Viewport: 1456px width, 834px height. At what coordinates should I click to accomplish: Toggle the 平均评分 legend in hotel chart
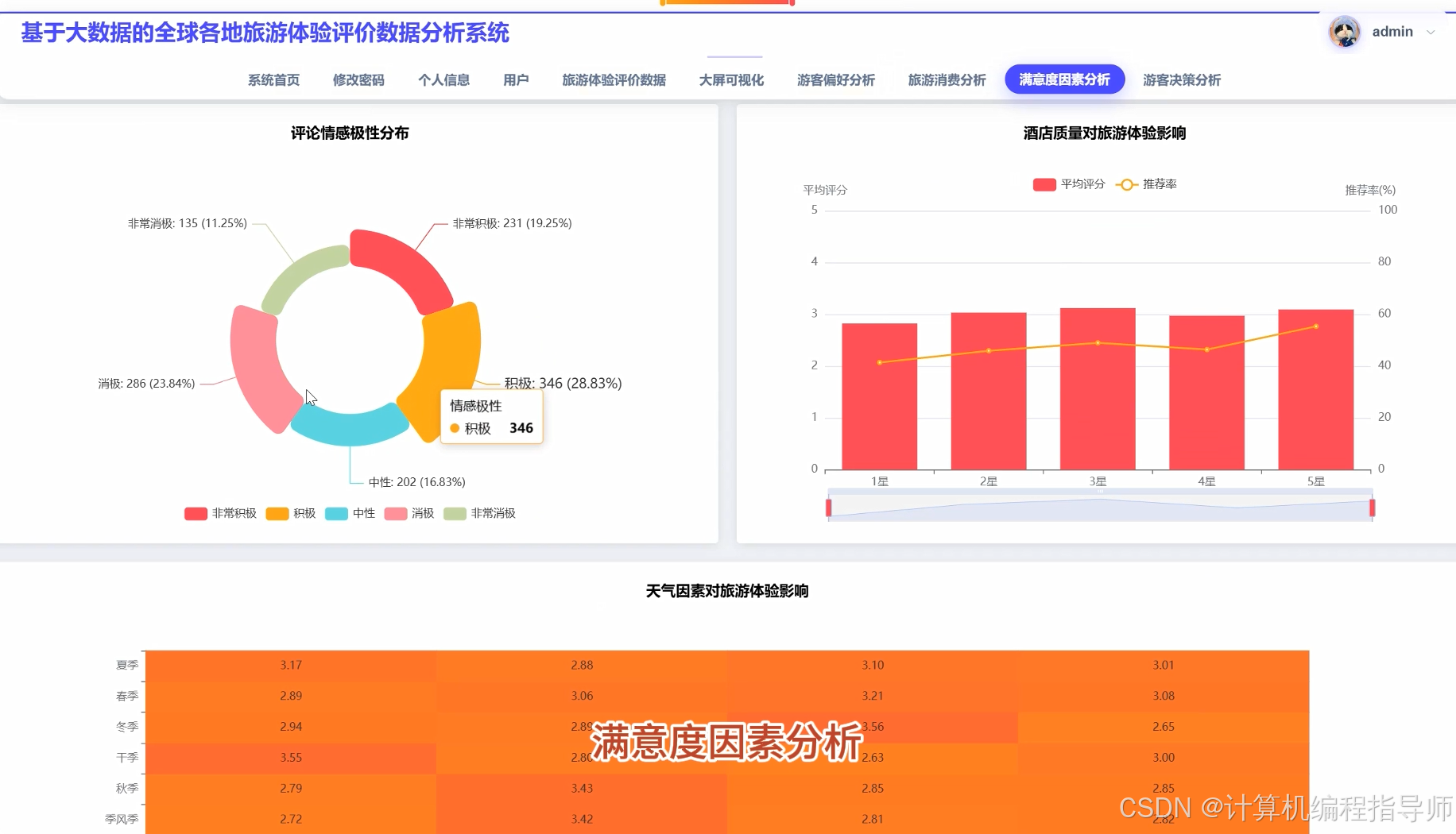pyautogui.click(x=1069, y=183)
